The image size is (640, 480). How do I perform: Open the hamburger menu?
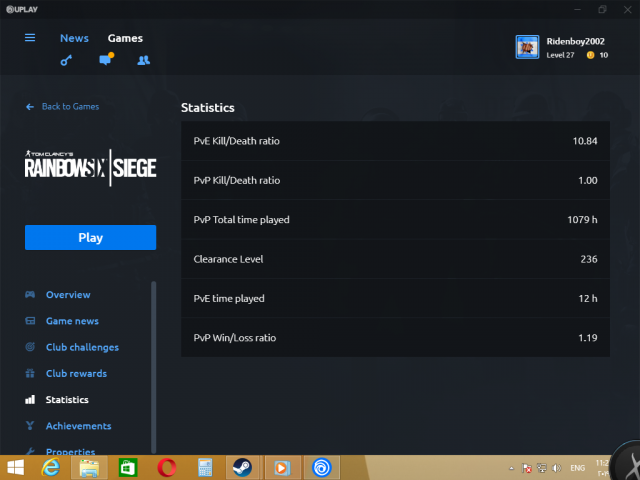30,38
